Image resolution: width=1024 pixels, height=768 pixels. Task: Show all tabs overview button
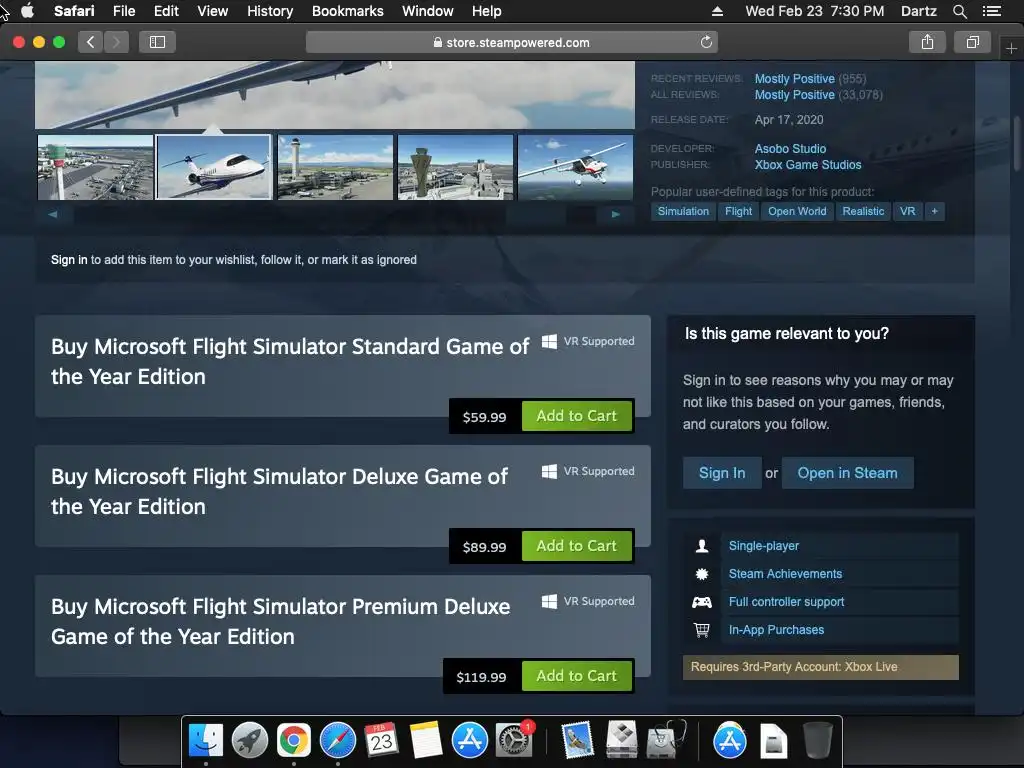972,42
